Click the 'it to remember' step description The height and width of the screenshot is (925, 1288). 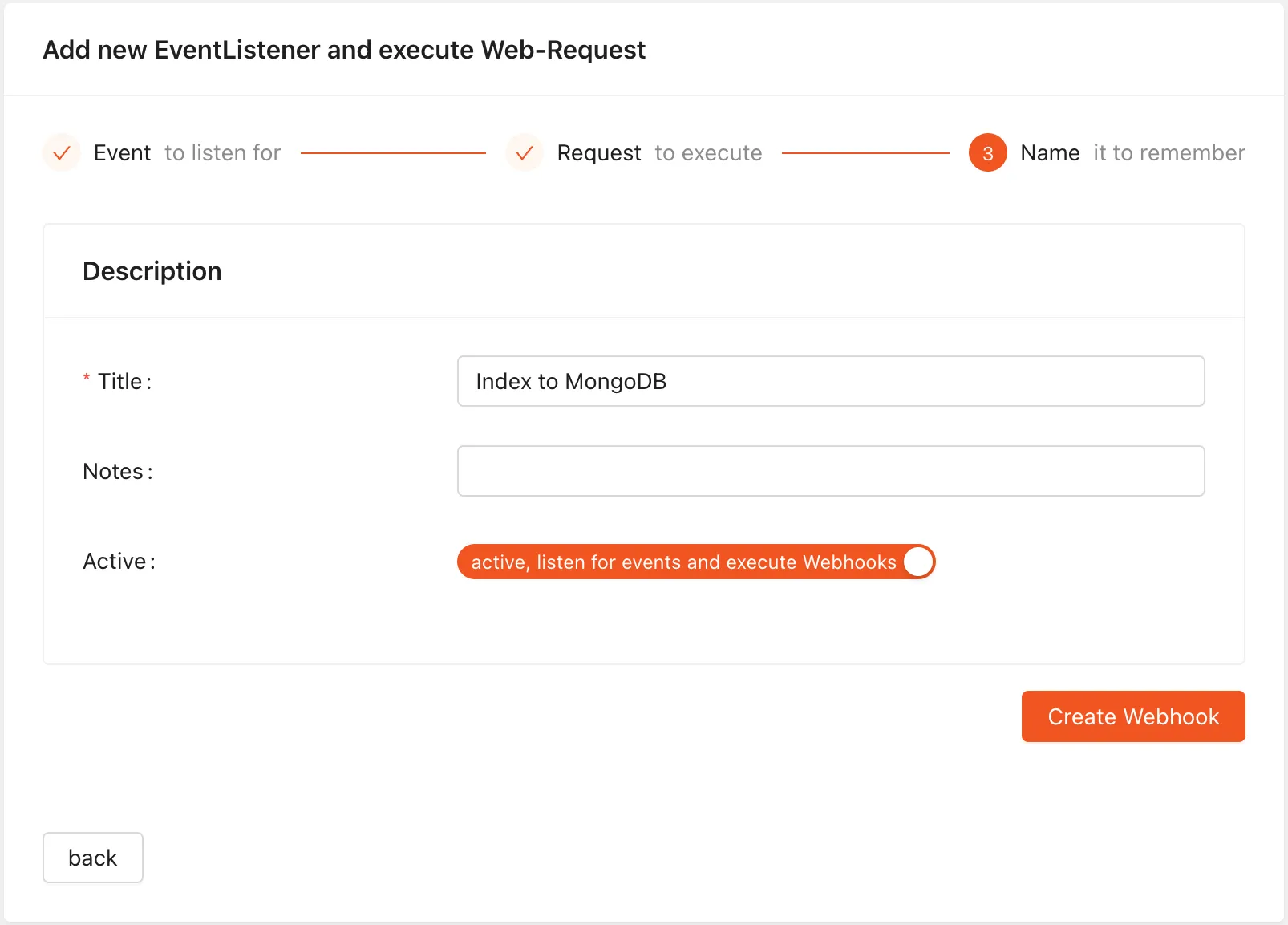1169,152
